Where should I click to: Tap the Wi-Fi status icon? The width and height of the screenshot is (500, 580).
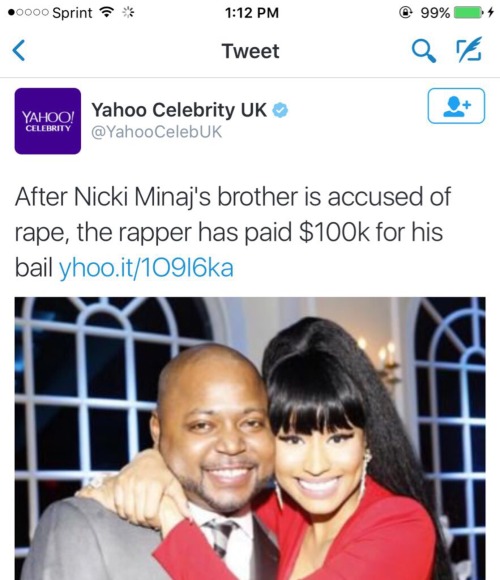click(x=107, y=13)
